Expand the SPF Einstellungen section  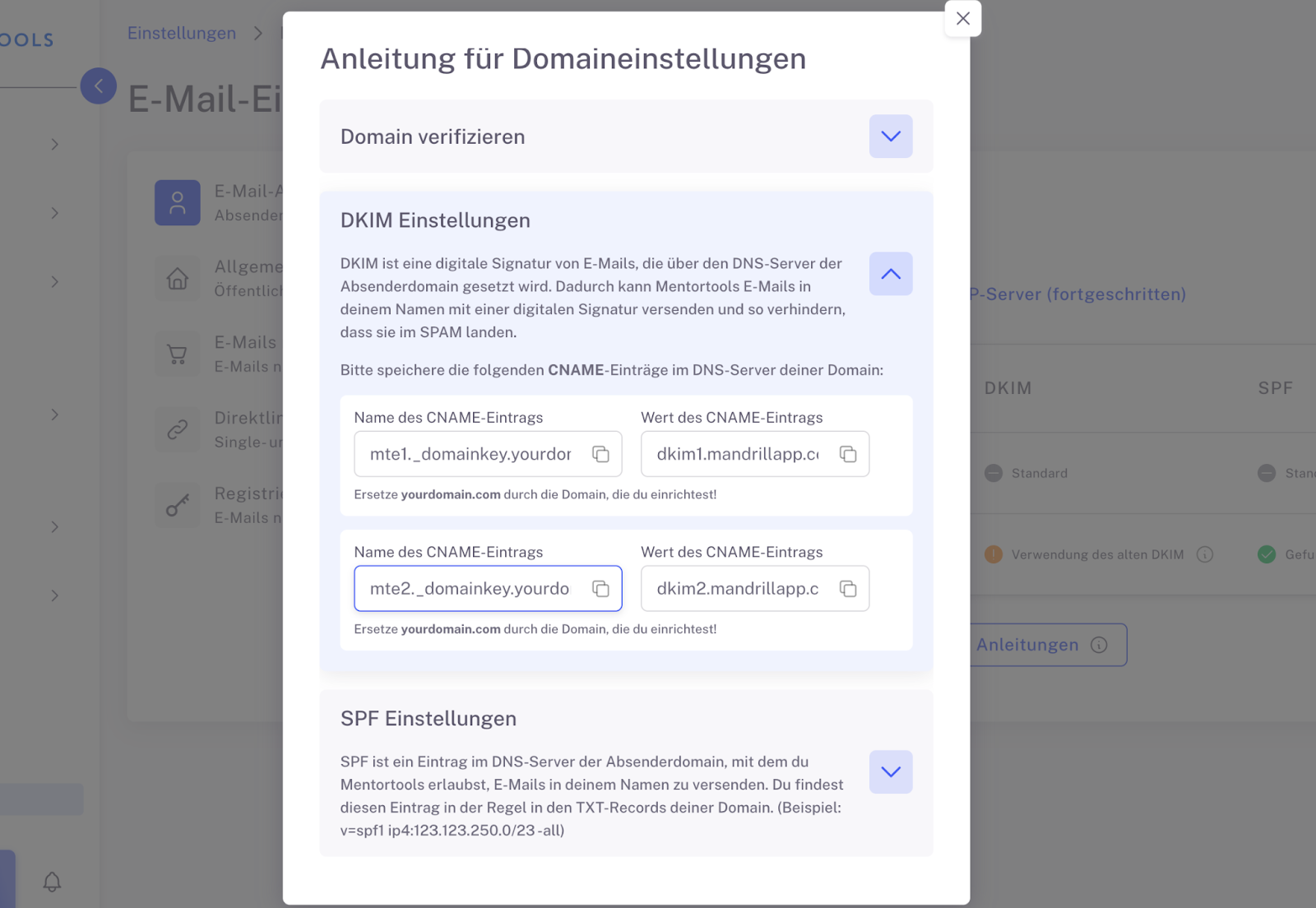tap(891, 771)
